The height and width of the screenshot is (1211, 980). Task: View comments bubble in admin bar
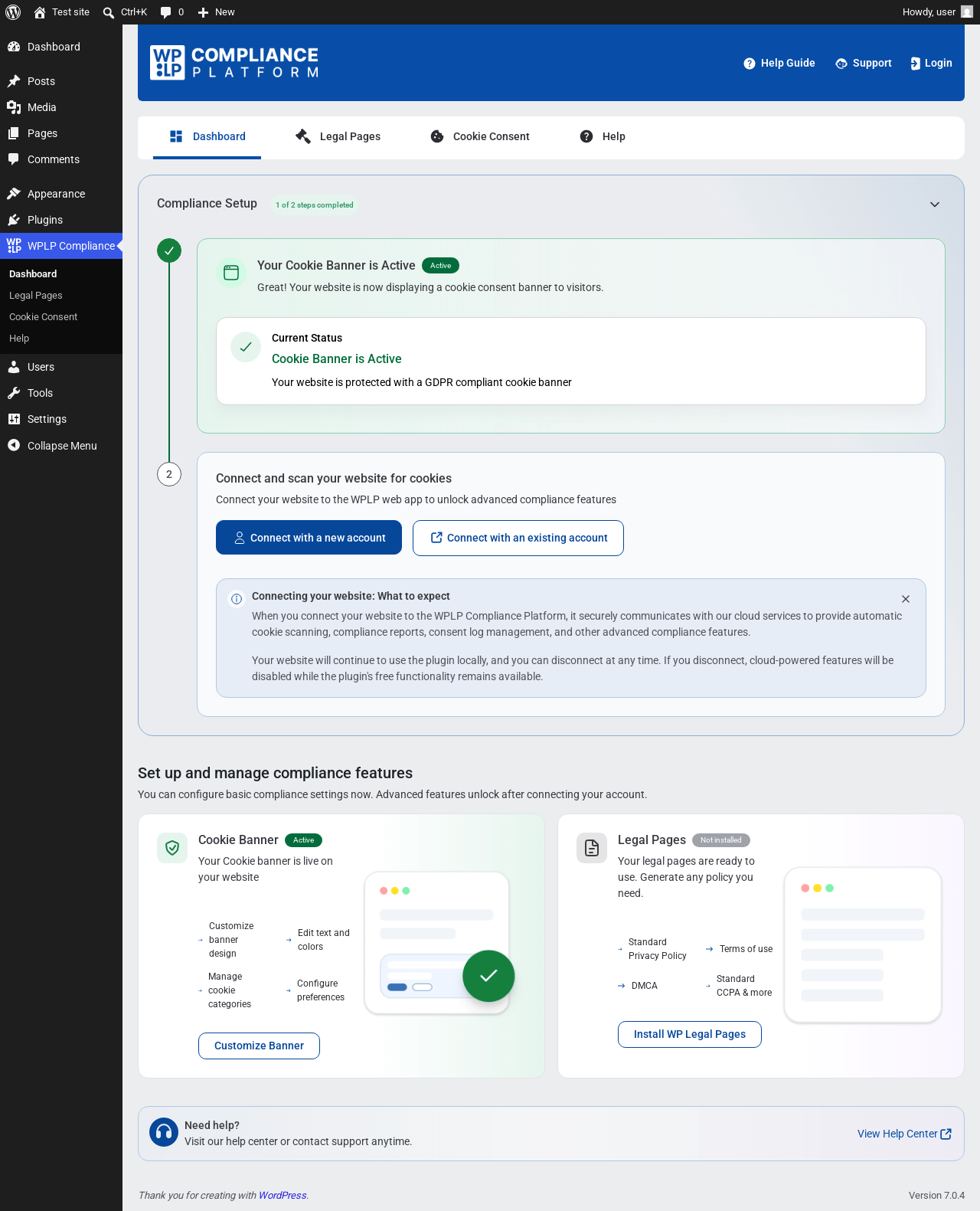point(165,12)
